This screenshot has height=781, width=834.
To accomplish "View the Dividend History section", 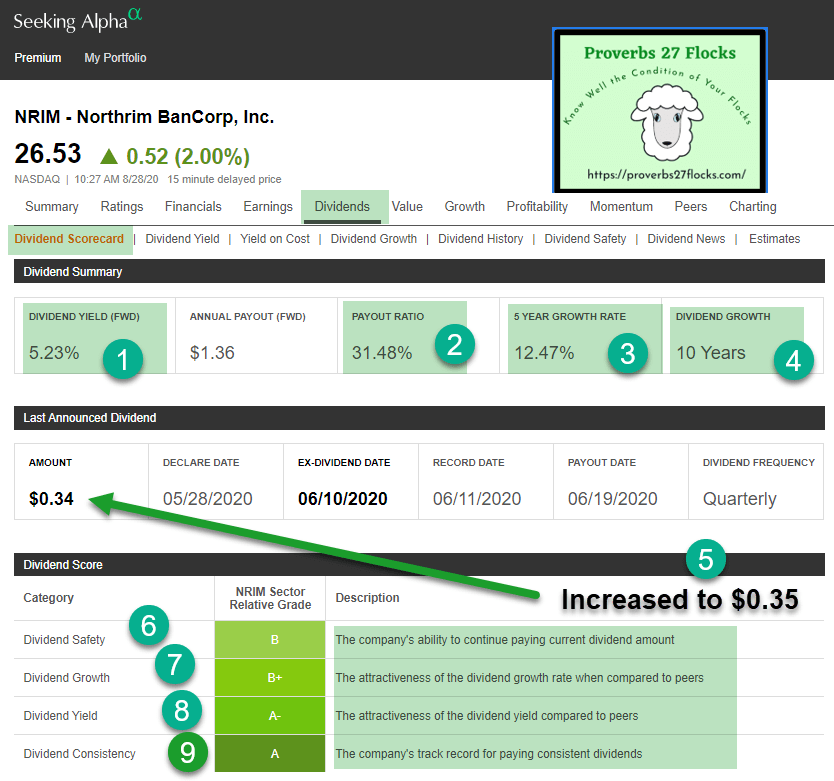I will pyautogui.click(x=480, y=239).
